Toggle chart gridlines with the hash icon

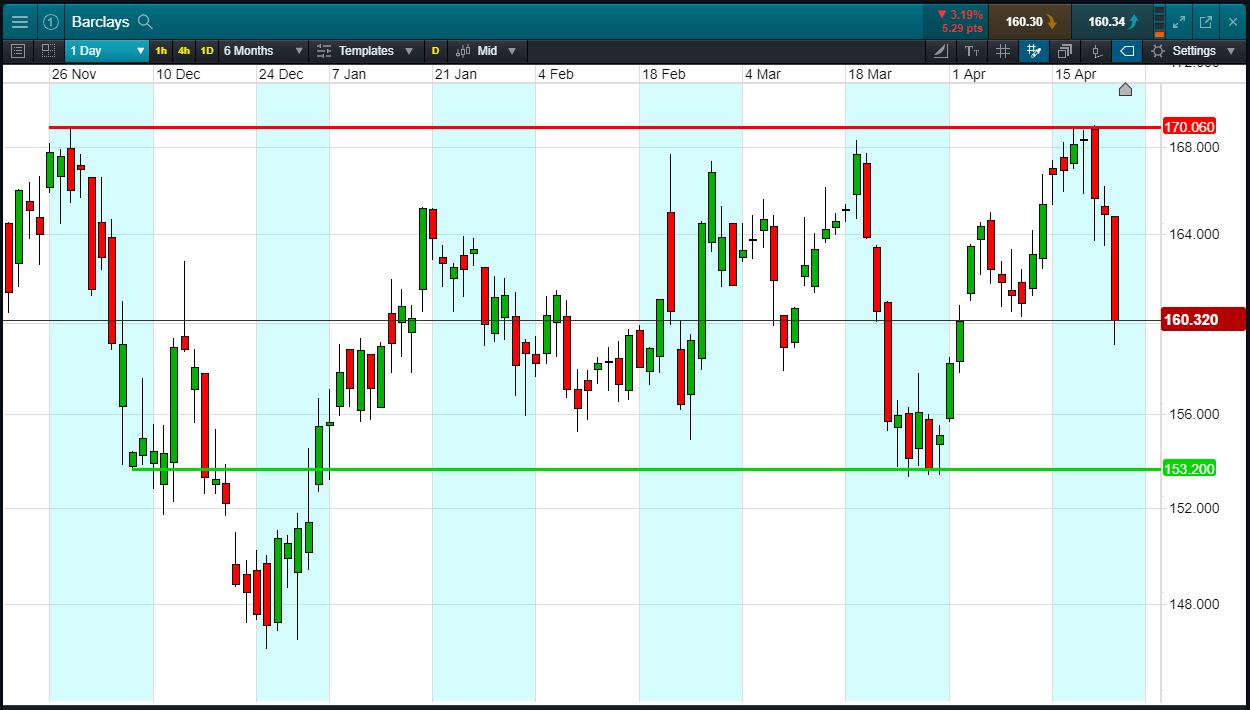pos(1003,51)
